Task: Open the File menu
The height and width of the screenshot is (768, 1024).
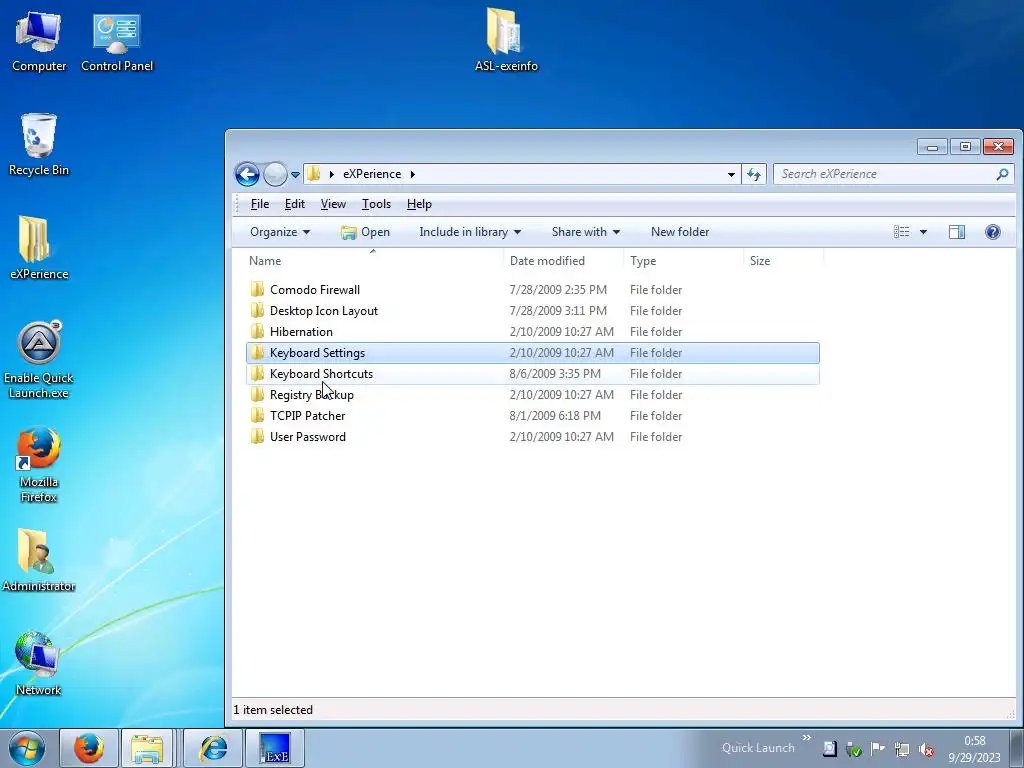Action: click(260, 204)
